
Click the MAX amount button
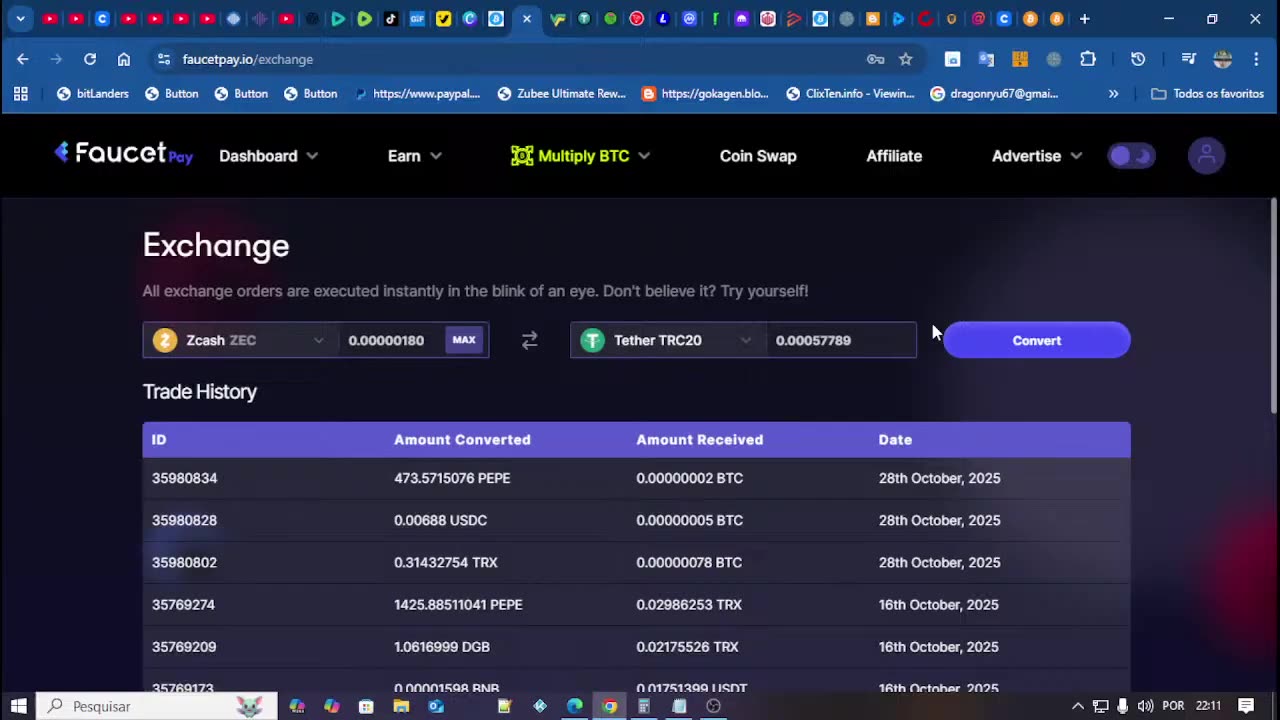pyautogui.click(x=464, y=340)
